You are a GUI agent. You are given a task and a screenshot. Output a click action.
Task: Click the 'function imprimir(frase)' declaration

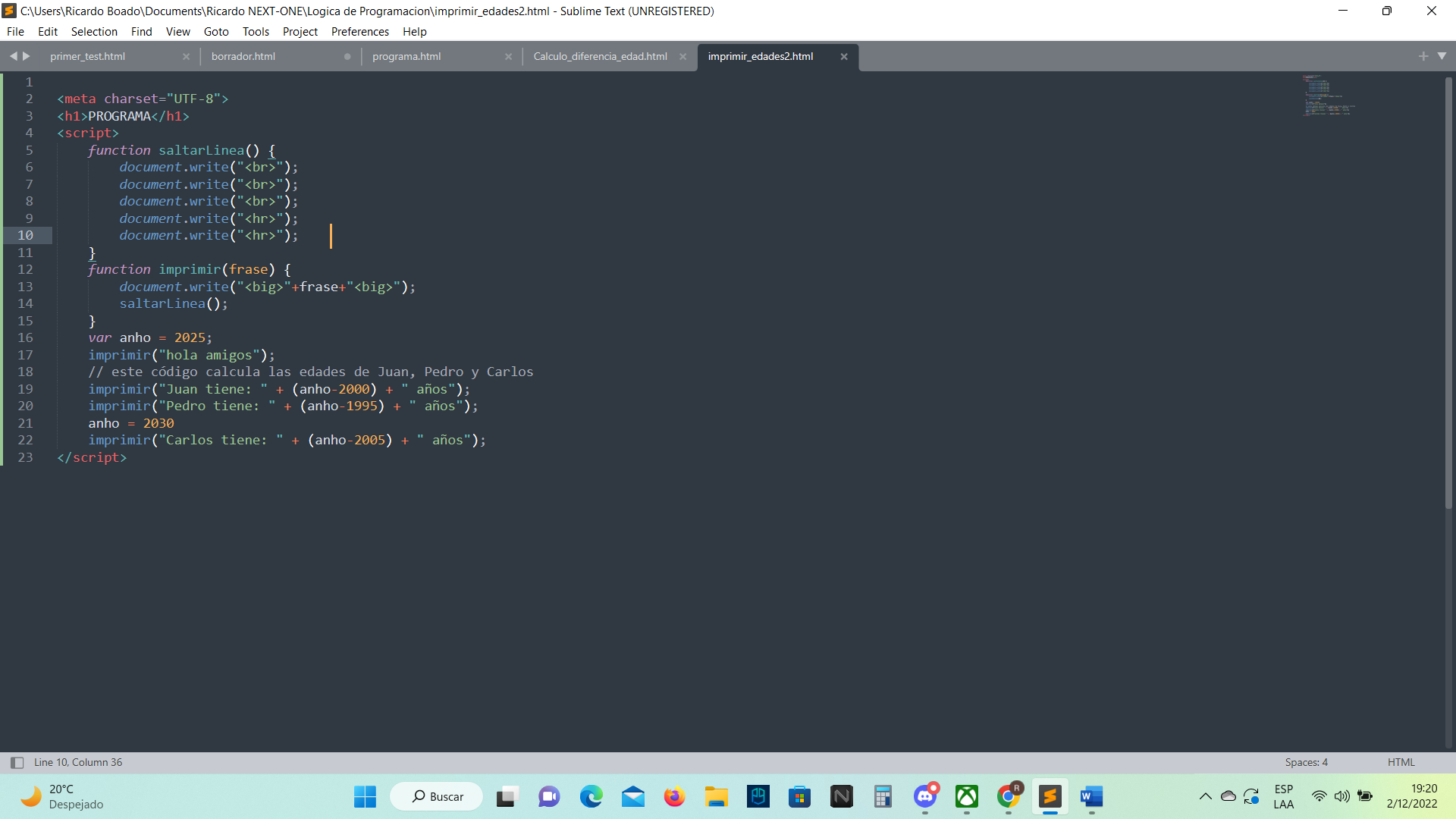tap(190, 269)
